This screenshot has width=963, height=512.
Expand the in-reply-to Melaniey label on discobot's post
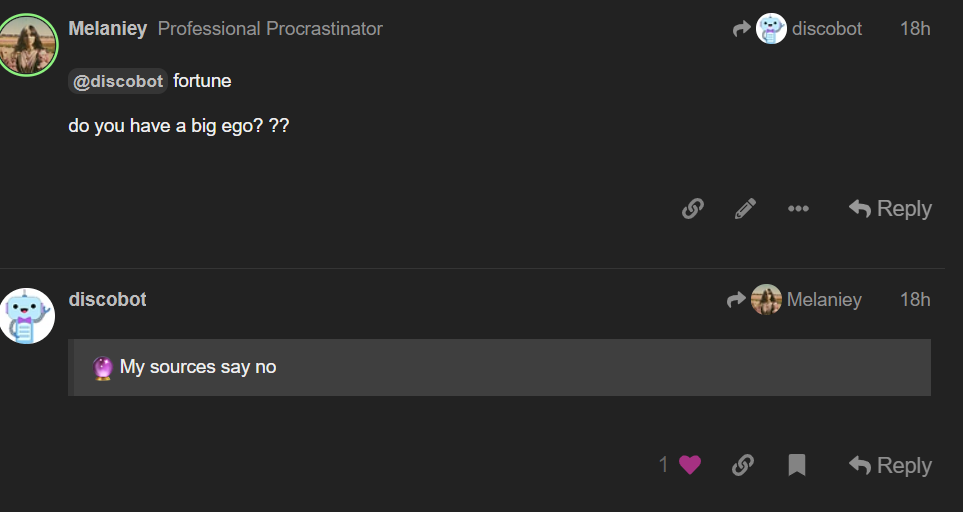(823, 300)
